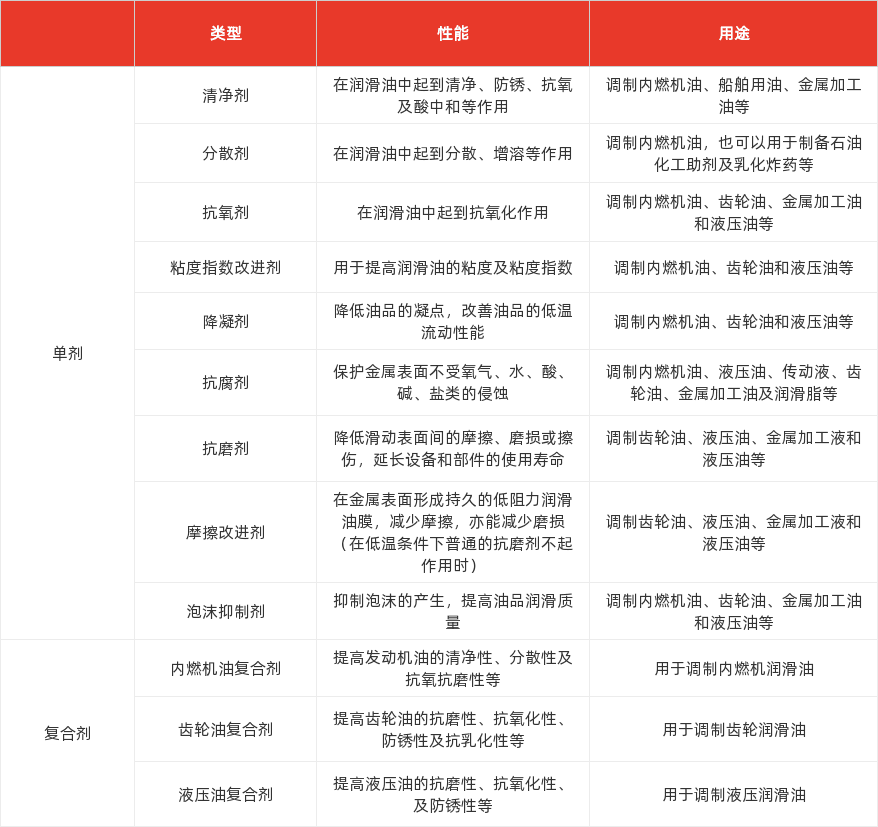The width and height of the screenshot is (878, 827).
Task: Click usage cell mentioning 传动液 and 润滑脂
Action: coord(734,383)
